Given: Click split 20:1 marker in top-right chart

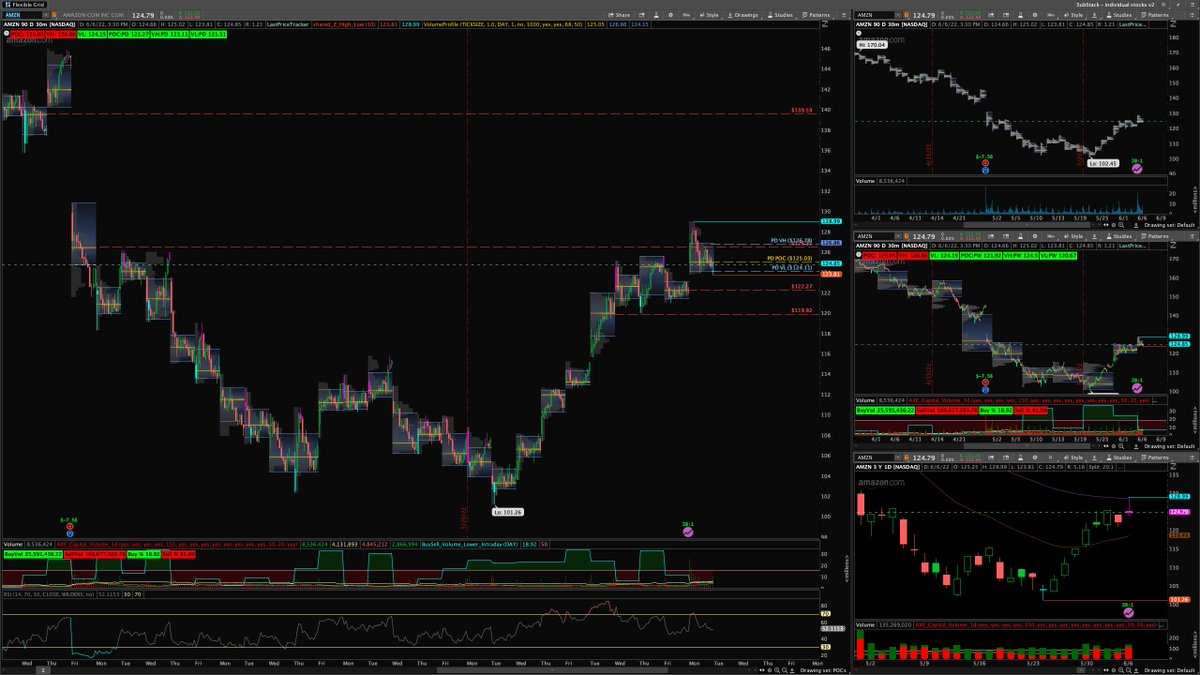Looking at the screenshot, I should coord(1137,168).
